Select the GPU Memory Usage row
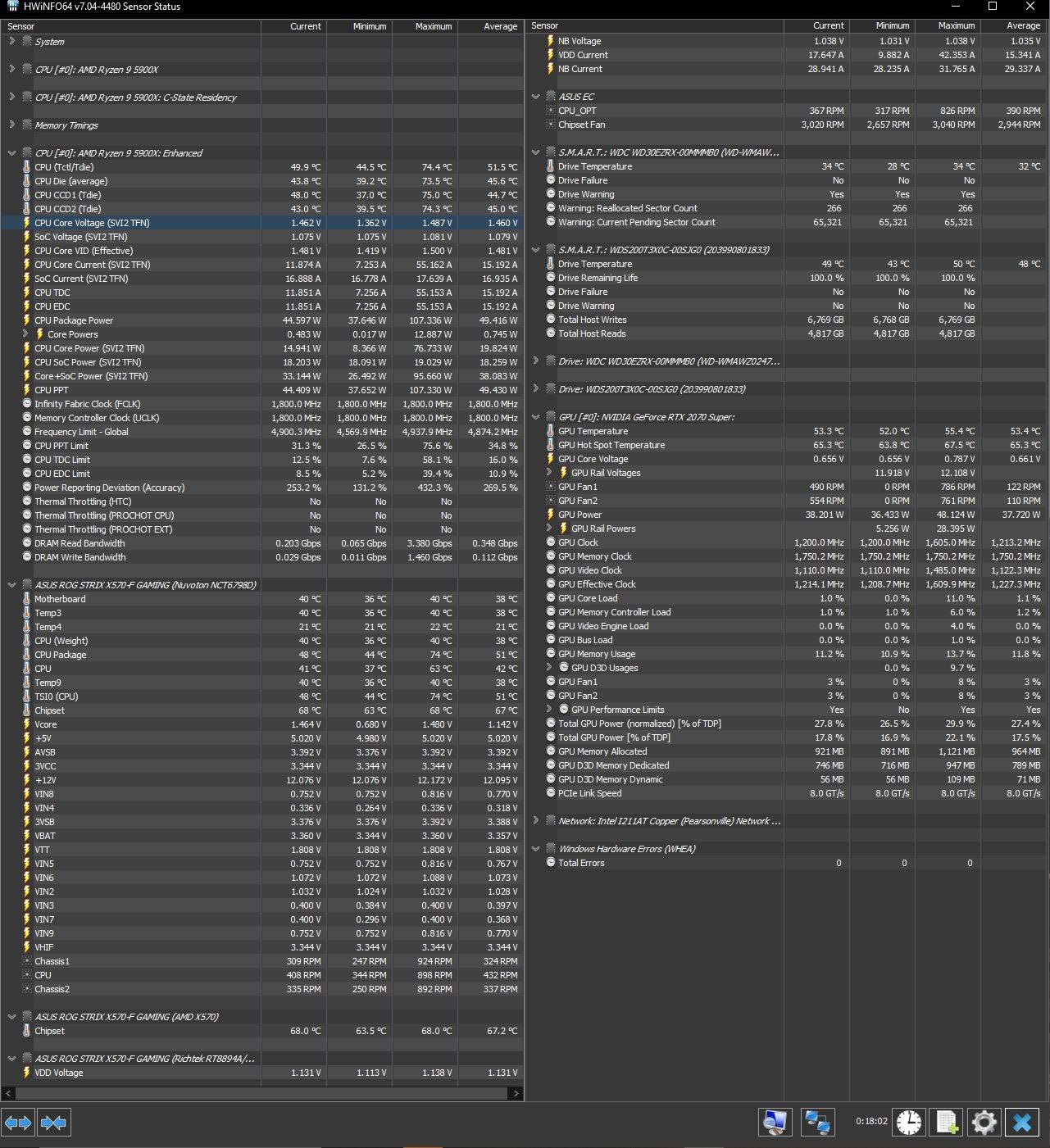The height and width of the screenshot is (1148, 1050). [x=788, y=654]
